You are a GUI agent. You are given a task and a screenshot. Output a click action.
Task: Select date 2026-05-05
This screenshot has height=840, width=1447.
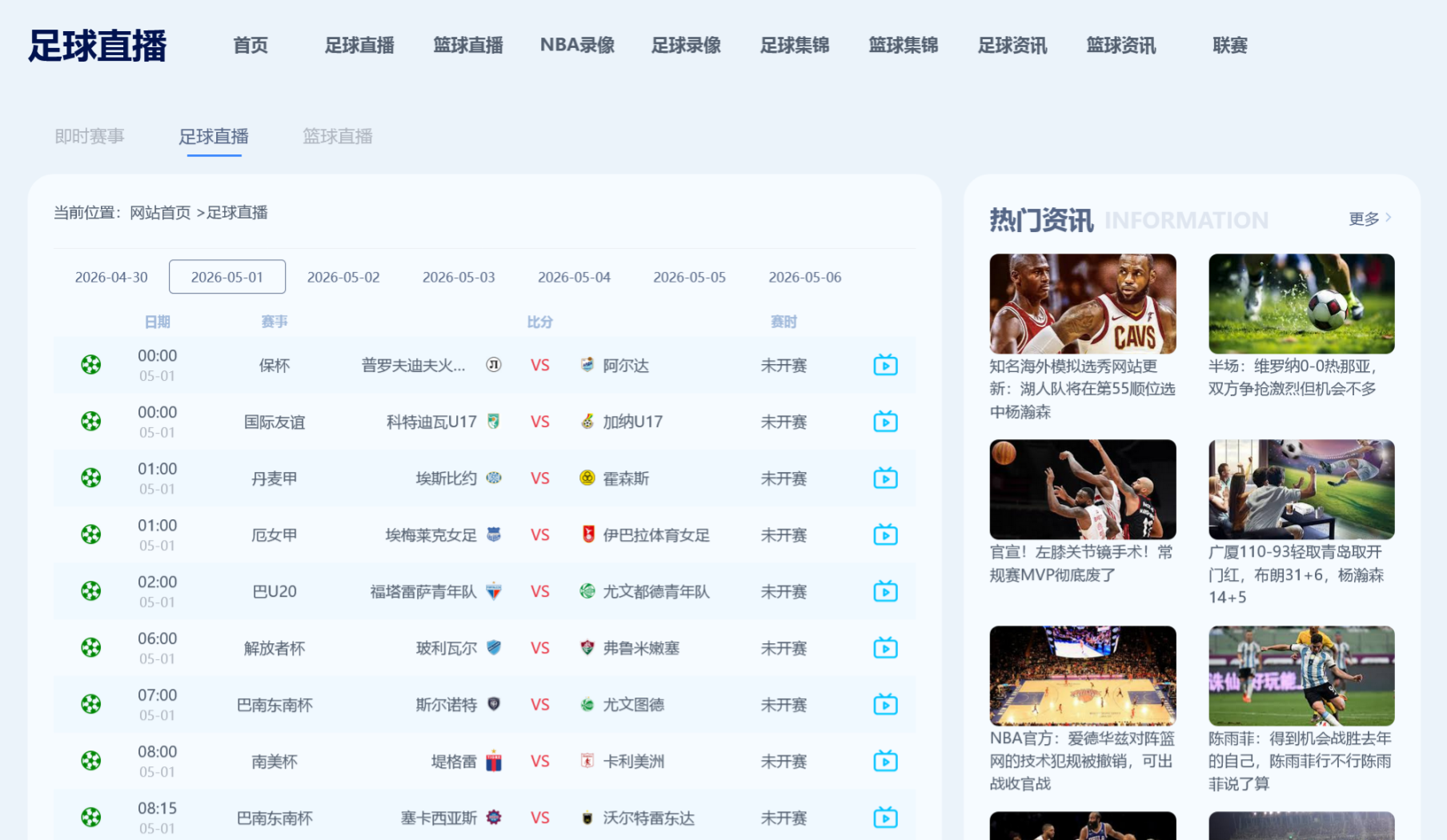689,277
